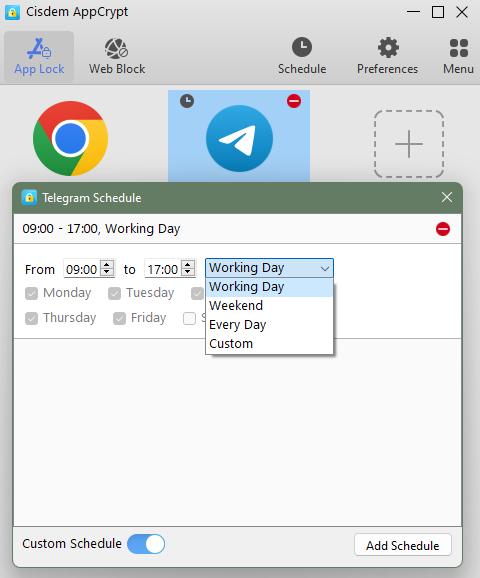Toggle the Thursday checkbox
Viewport: 480px width, 578px height.
click(x=31, y=318)
